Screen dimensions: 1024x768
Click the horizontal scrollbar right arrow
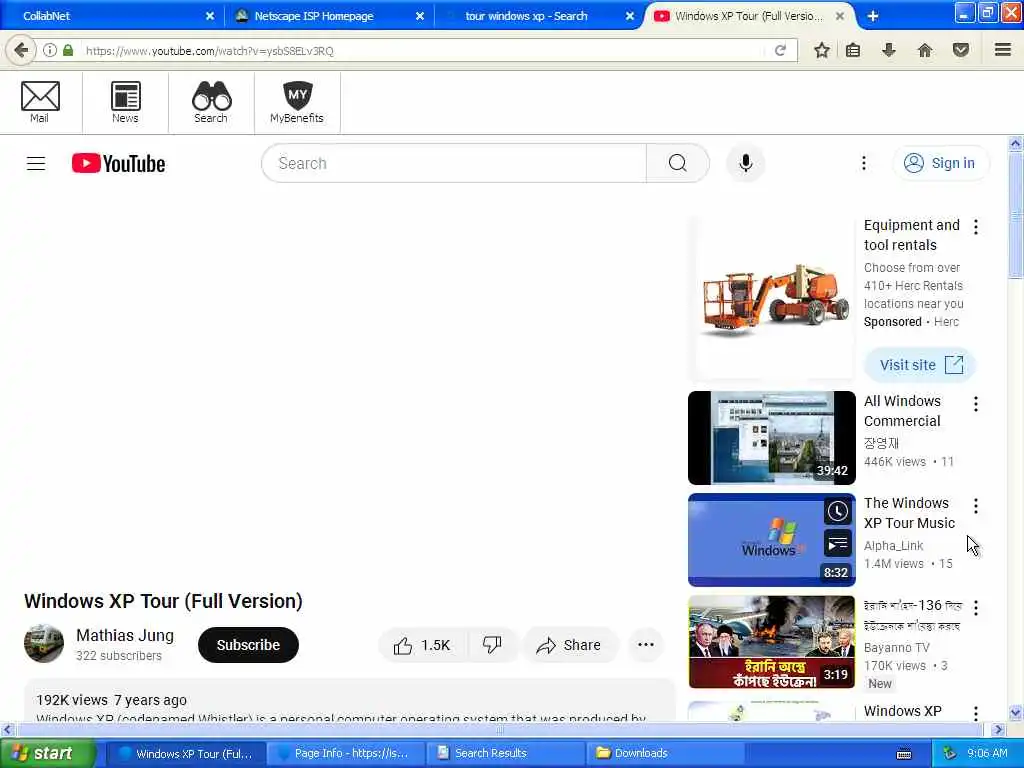coord(998,729)
